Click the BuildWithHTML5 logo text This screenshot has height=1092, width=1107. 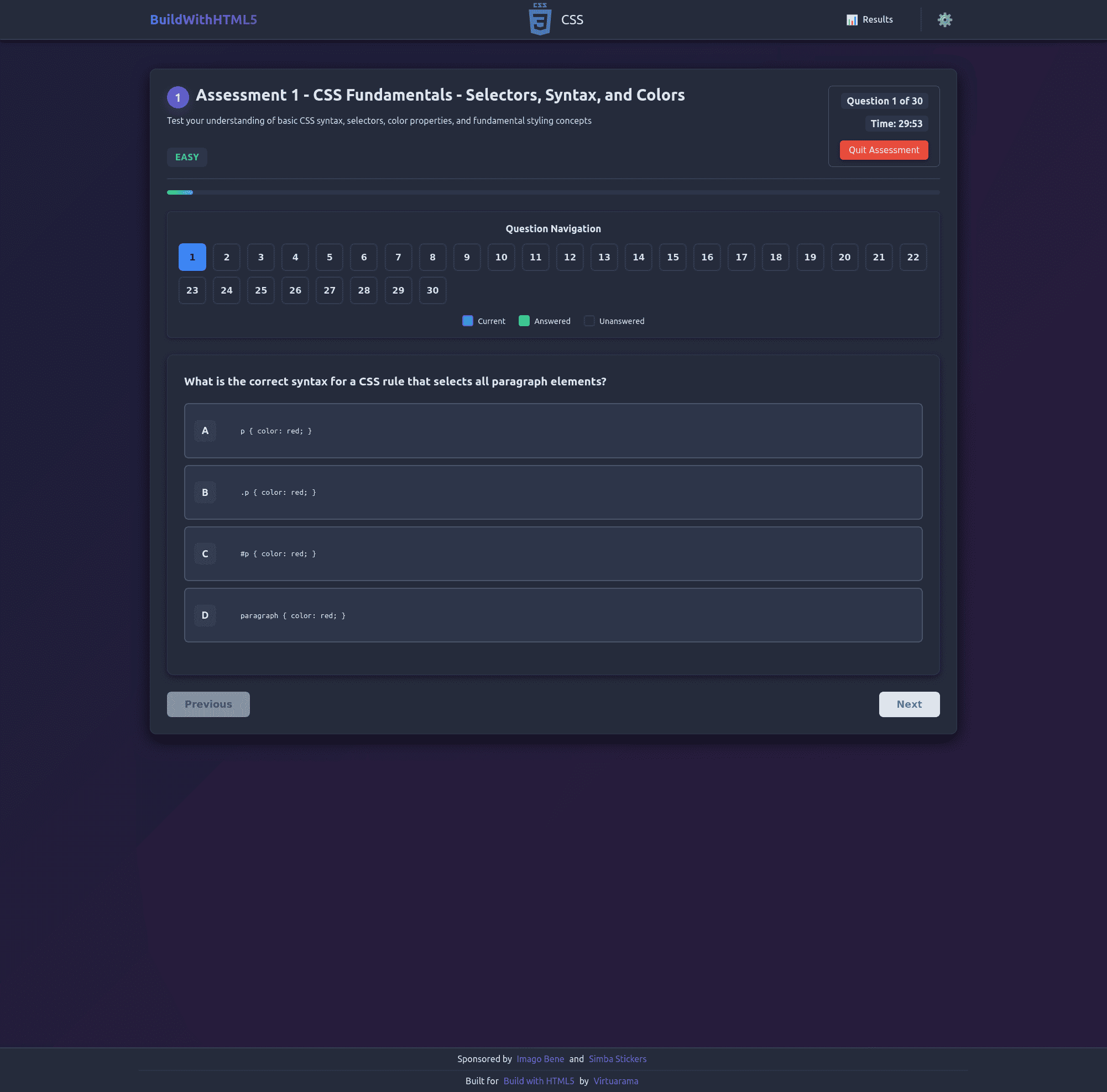(x=203, y=19)
